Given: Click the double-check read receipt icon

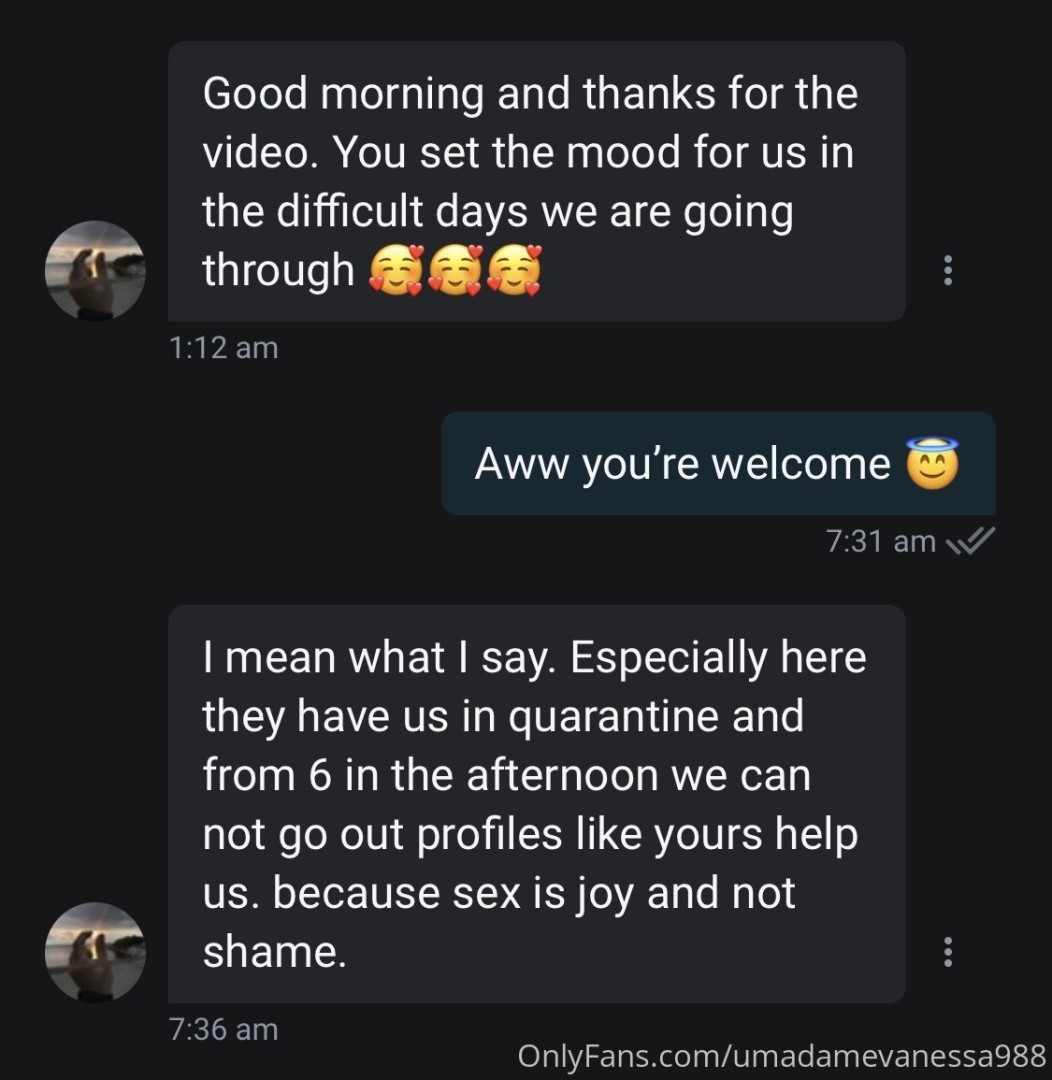Looking at the screenshot, I should (969, 542).
